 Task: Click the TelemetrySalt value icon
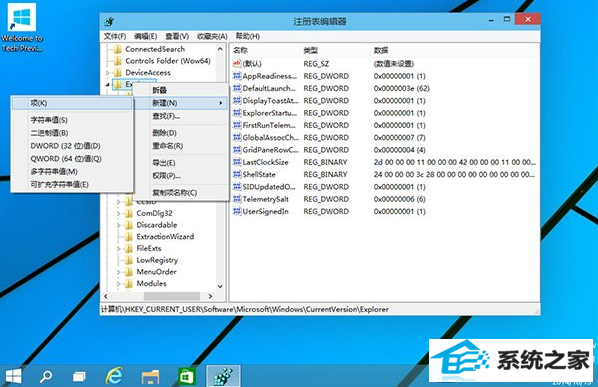pos(237,199)
